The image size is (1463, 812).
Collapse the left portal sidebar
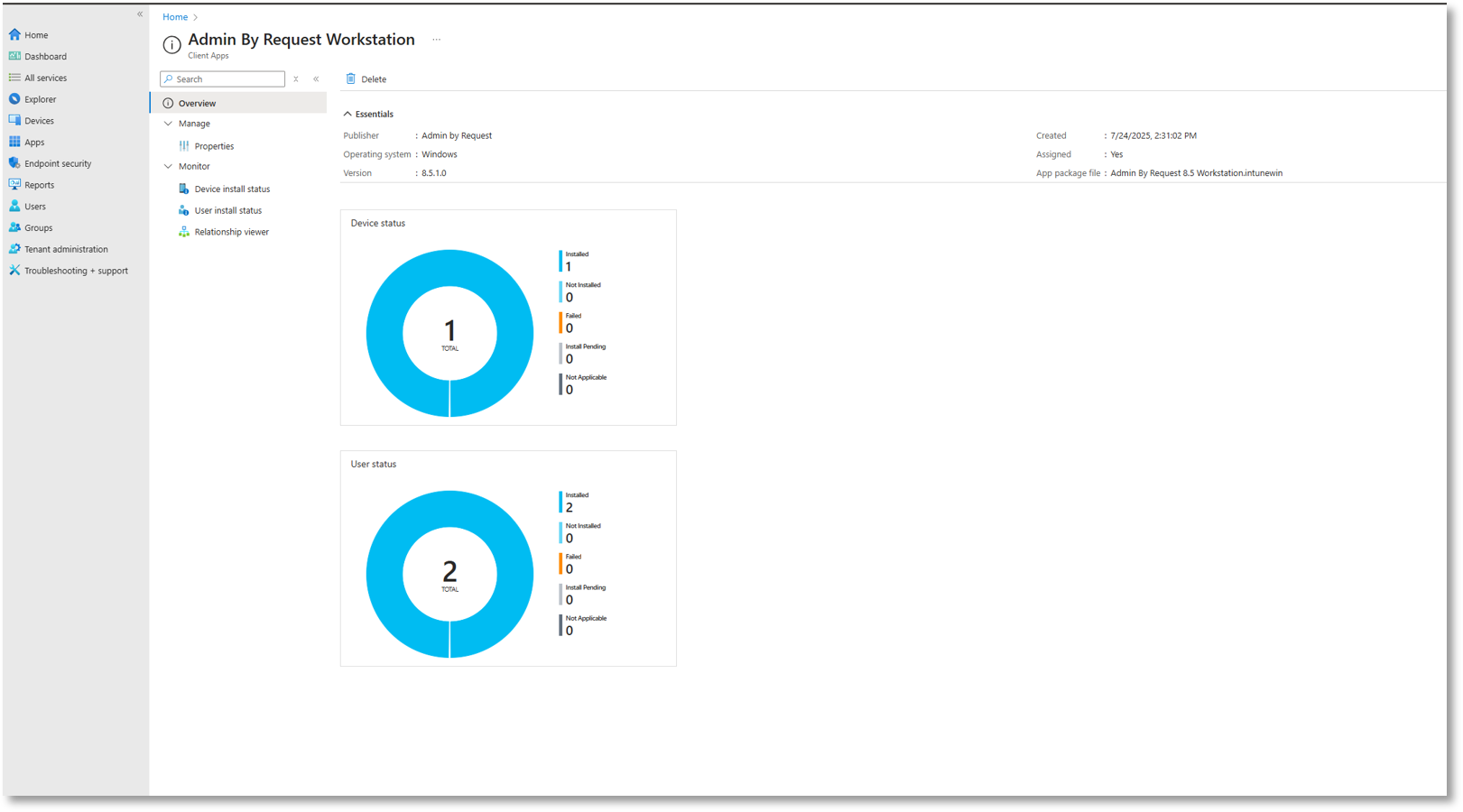coord(140,14)
